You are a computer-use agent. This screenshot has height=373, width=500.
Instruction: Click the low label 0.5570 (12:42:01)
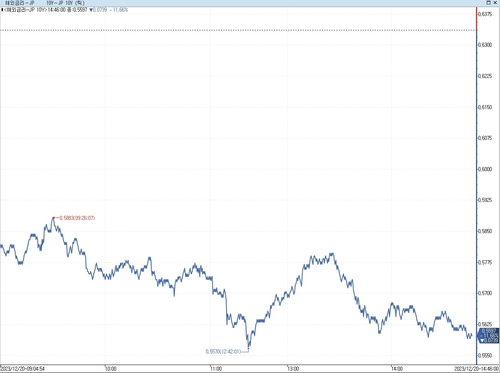point(223,351)
